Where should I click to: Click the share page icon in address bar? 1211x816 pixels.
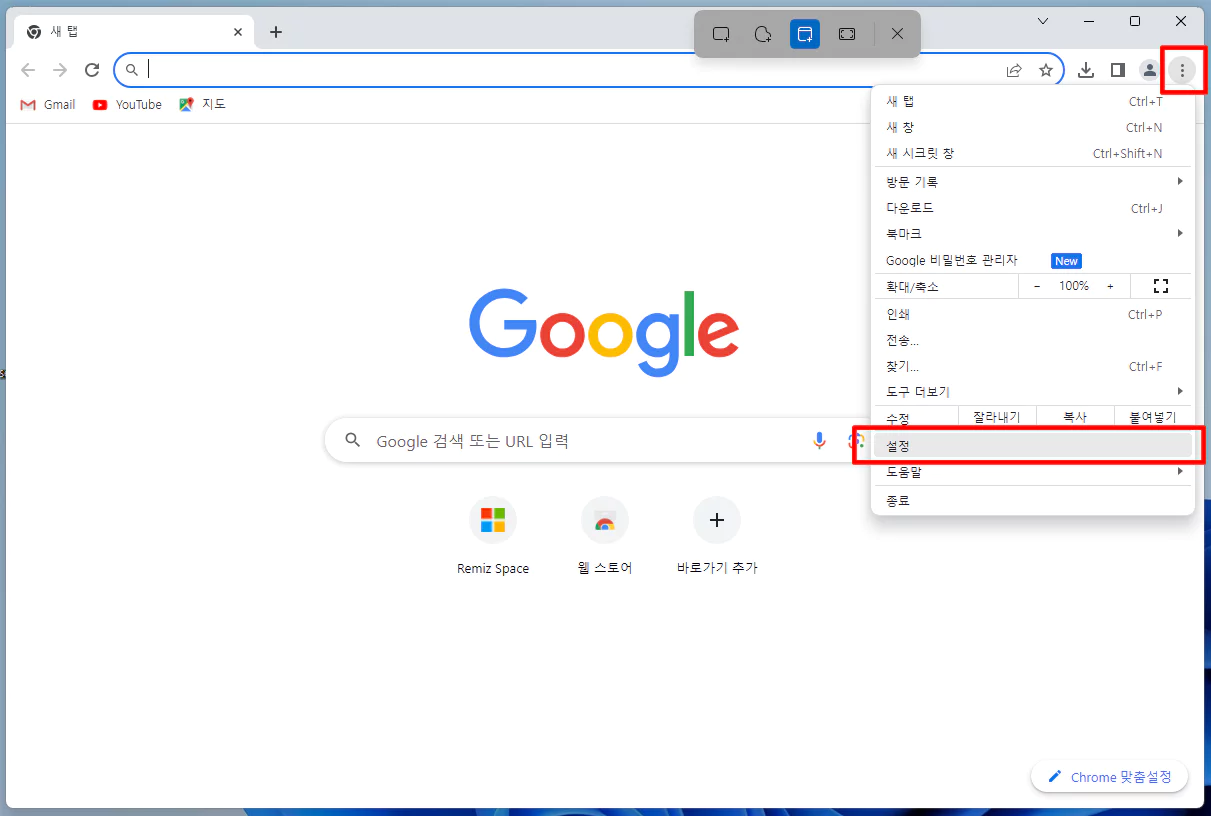[1014, 70]
